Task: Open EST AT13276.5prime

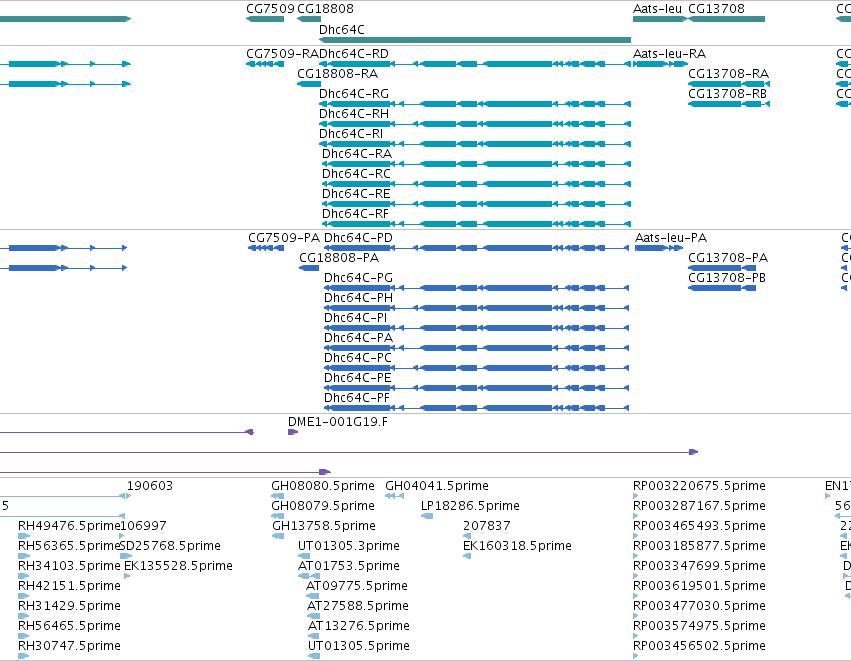Action: click(x=359, y=626)
